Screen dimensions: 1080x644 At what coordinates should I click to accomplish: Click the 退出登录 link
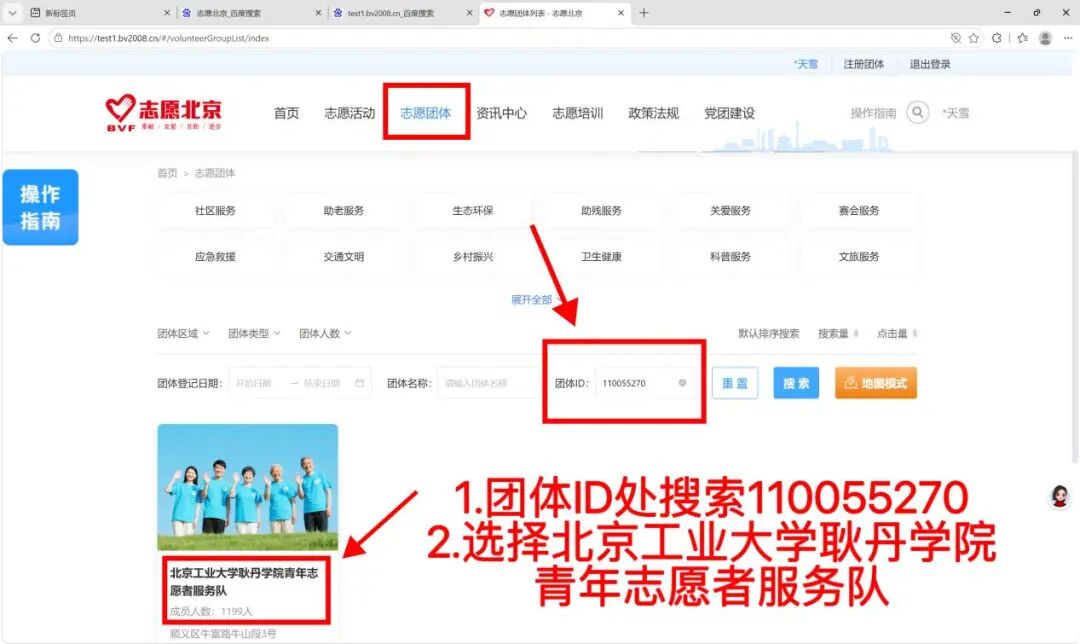[930, 64]
